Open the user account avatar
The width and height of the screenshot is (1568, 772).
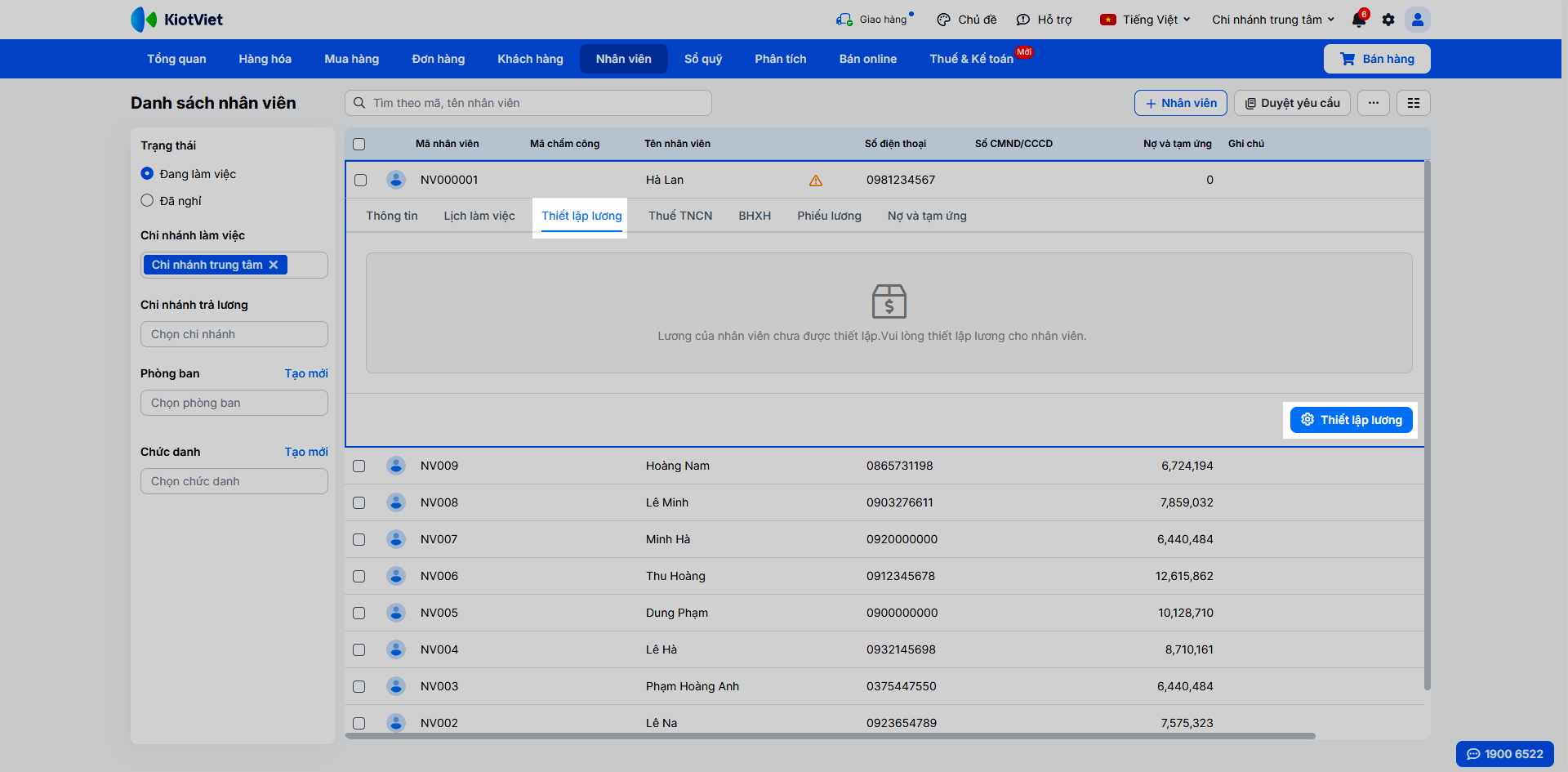1418,20
